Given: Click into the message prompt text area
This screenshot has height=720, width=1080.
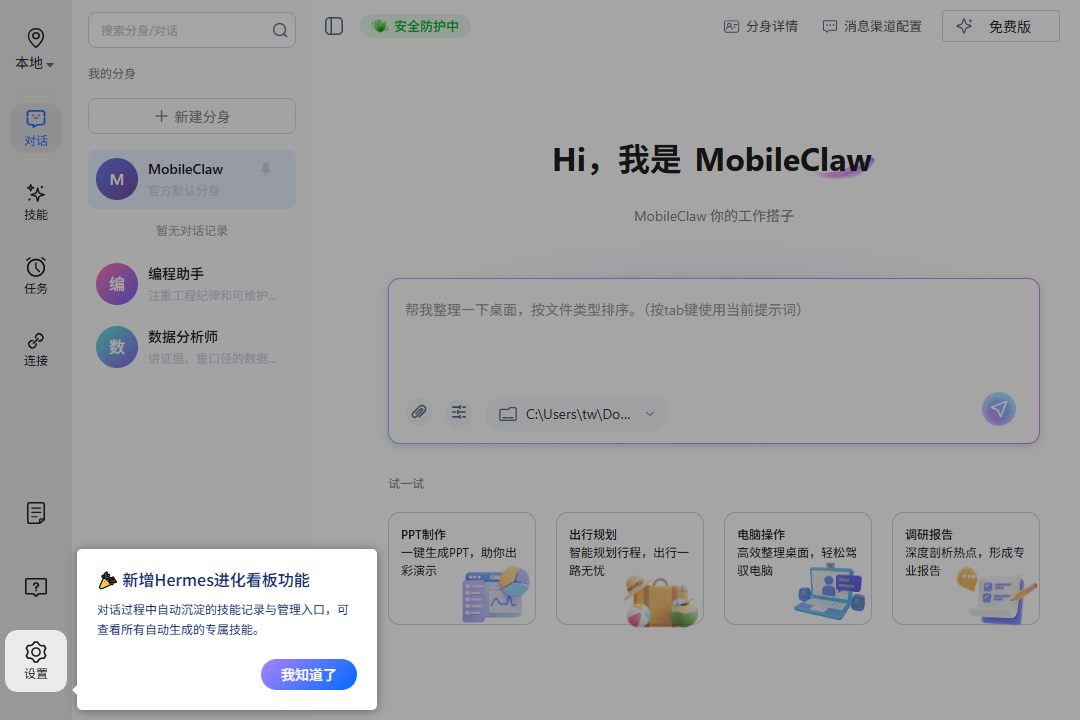Looking at the screenshot, I should (x=713, y=338).
